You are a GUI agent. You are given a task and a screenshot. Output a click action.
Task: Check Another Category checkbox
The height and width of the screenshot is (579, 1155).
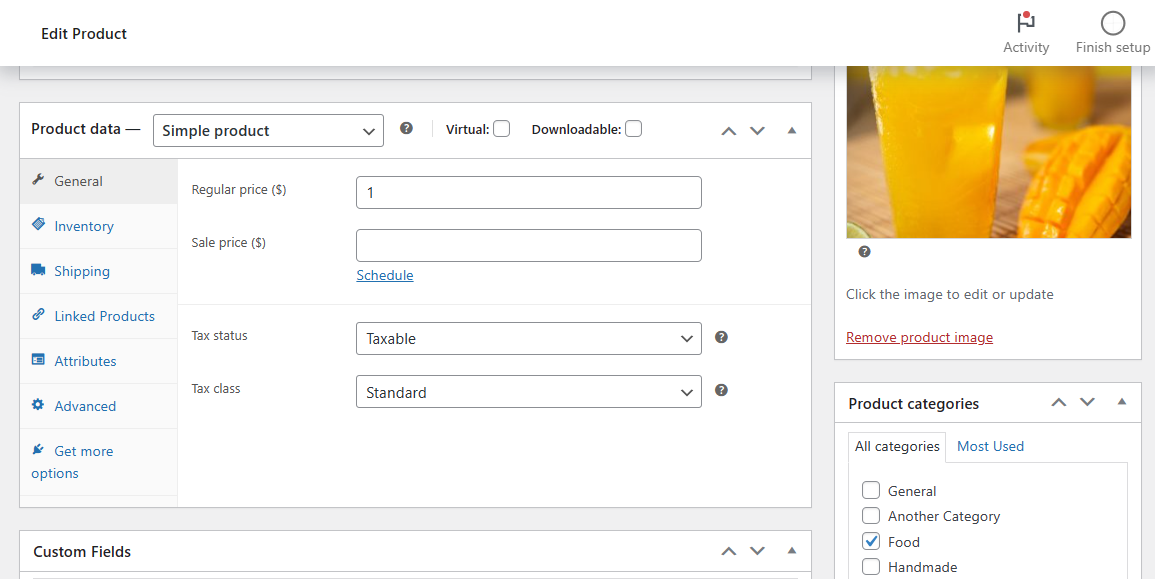tap(871, 515)
